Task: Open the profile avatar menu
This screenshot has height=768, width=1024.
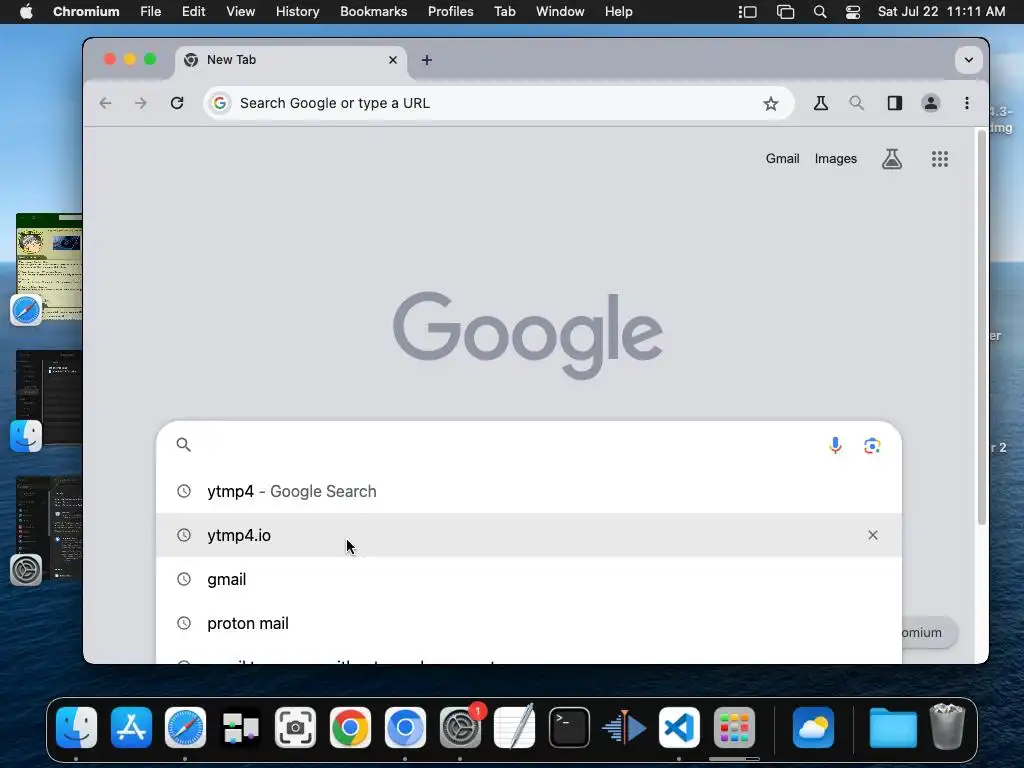Action: coord(930,103)
